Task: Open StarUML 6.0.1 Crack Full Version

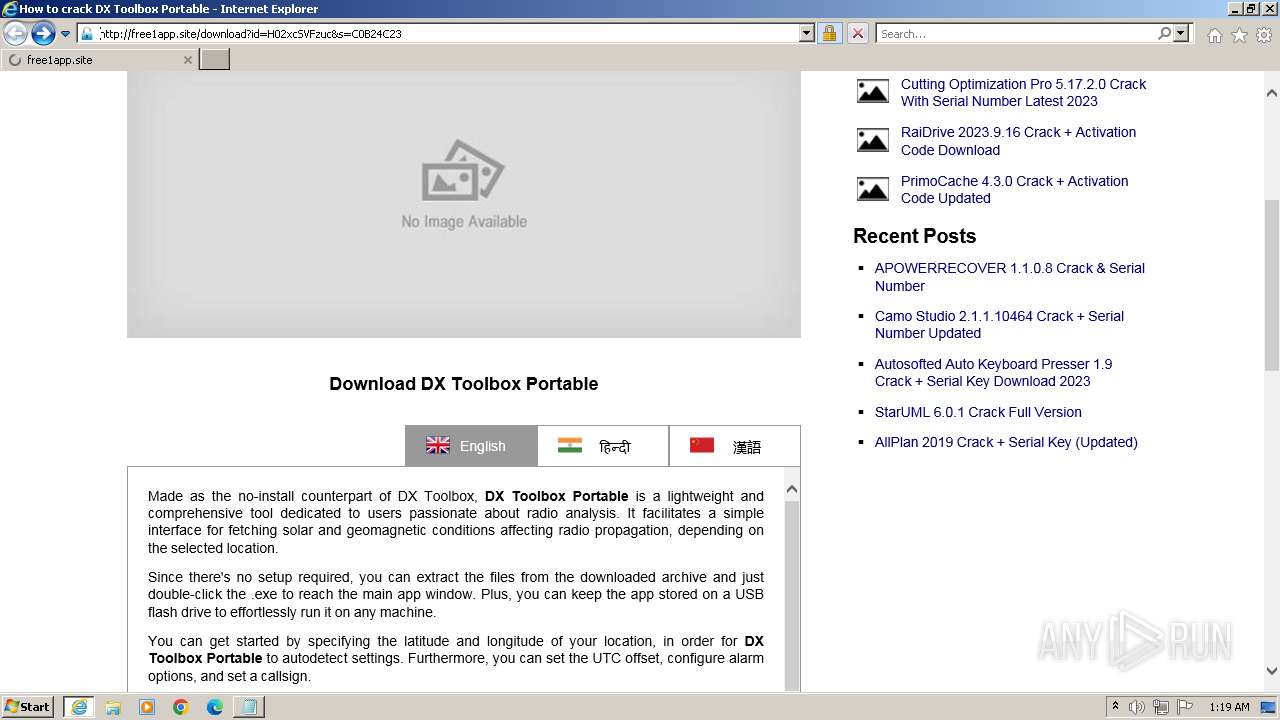Action: 978,412
